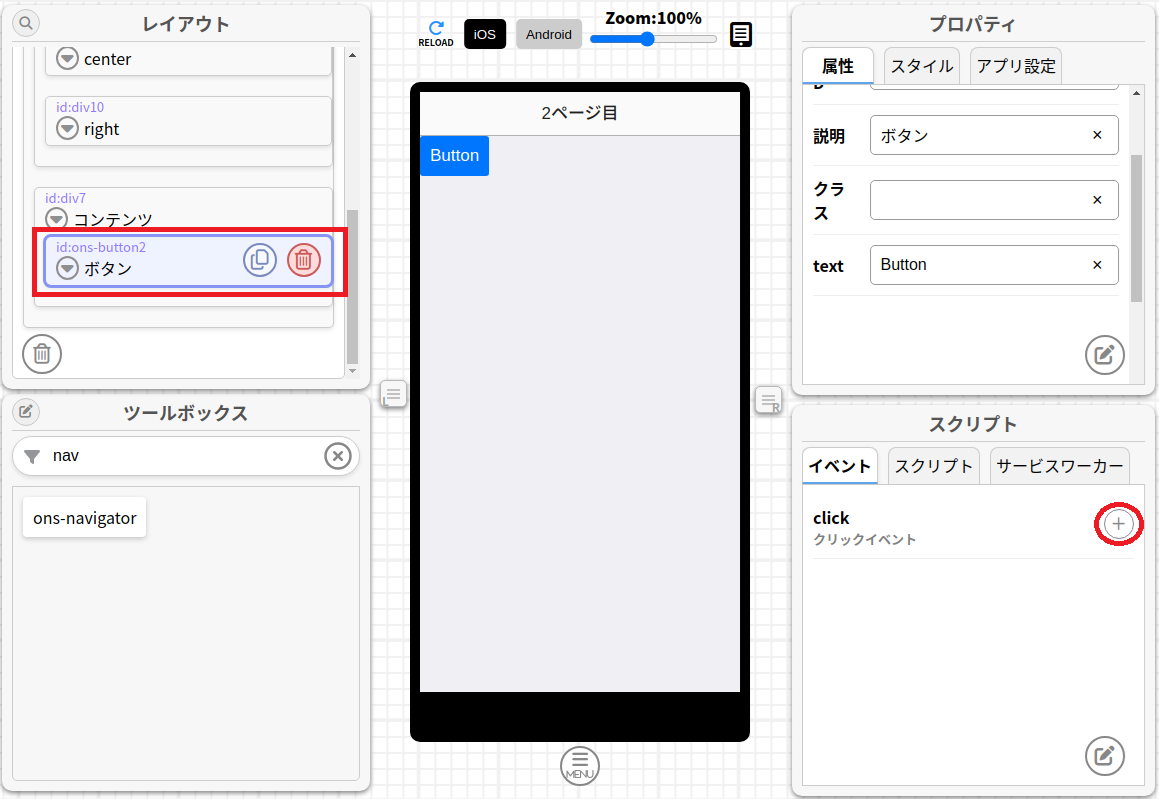Toggle the right panel collapse handle

coord(768,399)
